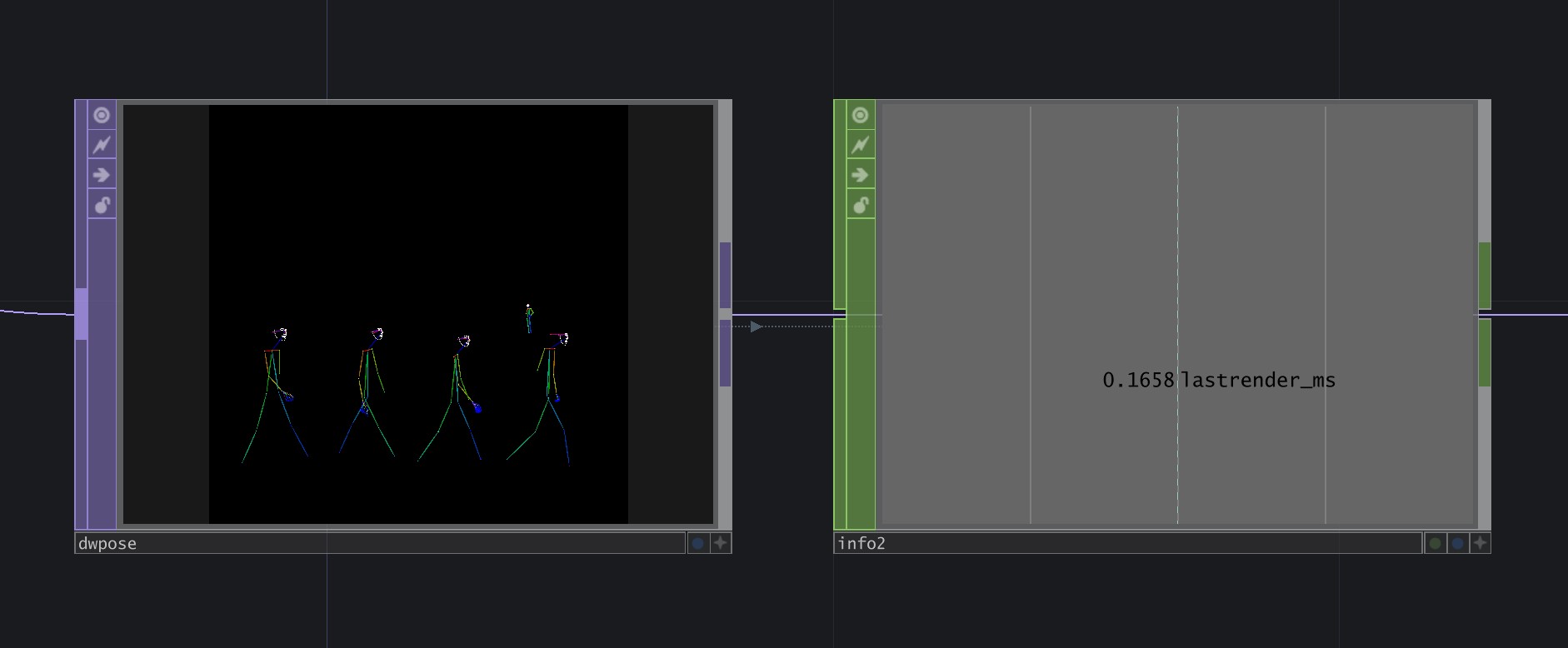The image size is (1568, 648).
Task: Click the lastrender_ms channel name
Action: pyautogui.click(x=1258, y=381)
